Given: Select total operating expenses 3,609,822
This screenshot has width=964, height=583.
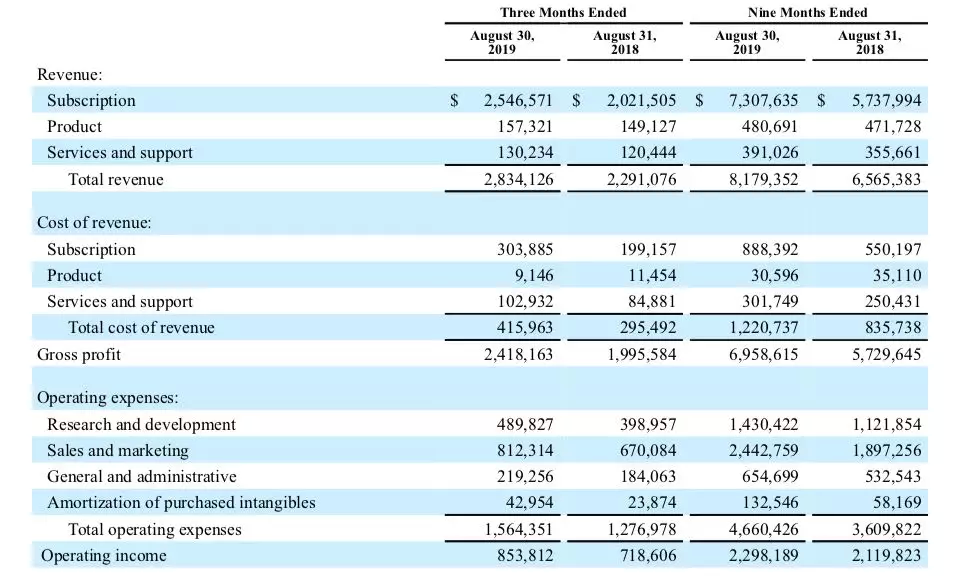Looking at the screenshot, I should click(x=887, y=529).
